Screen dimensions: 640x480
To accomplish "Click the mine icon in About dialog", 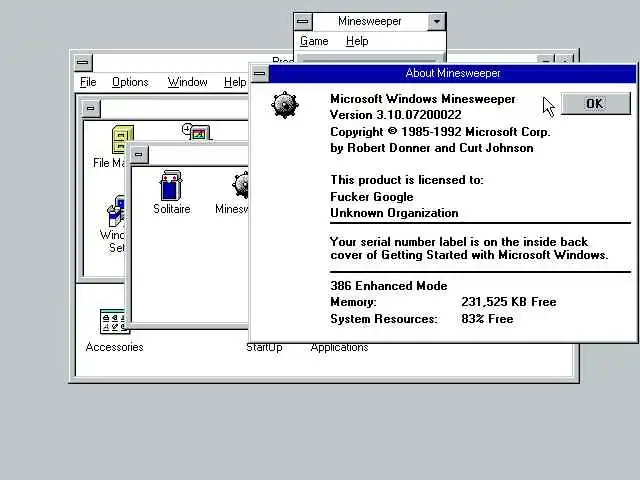I will click(285, 105).
